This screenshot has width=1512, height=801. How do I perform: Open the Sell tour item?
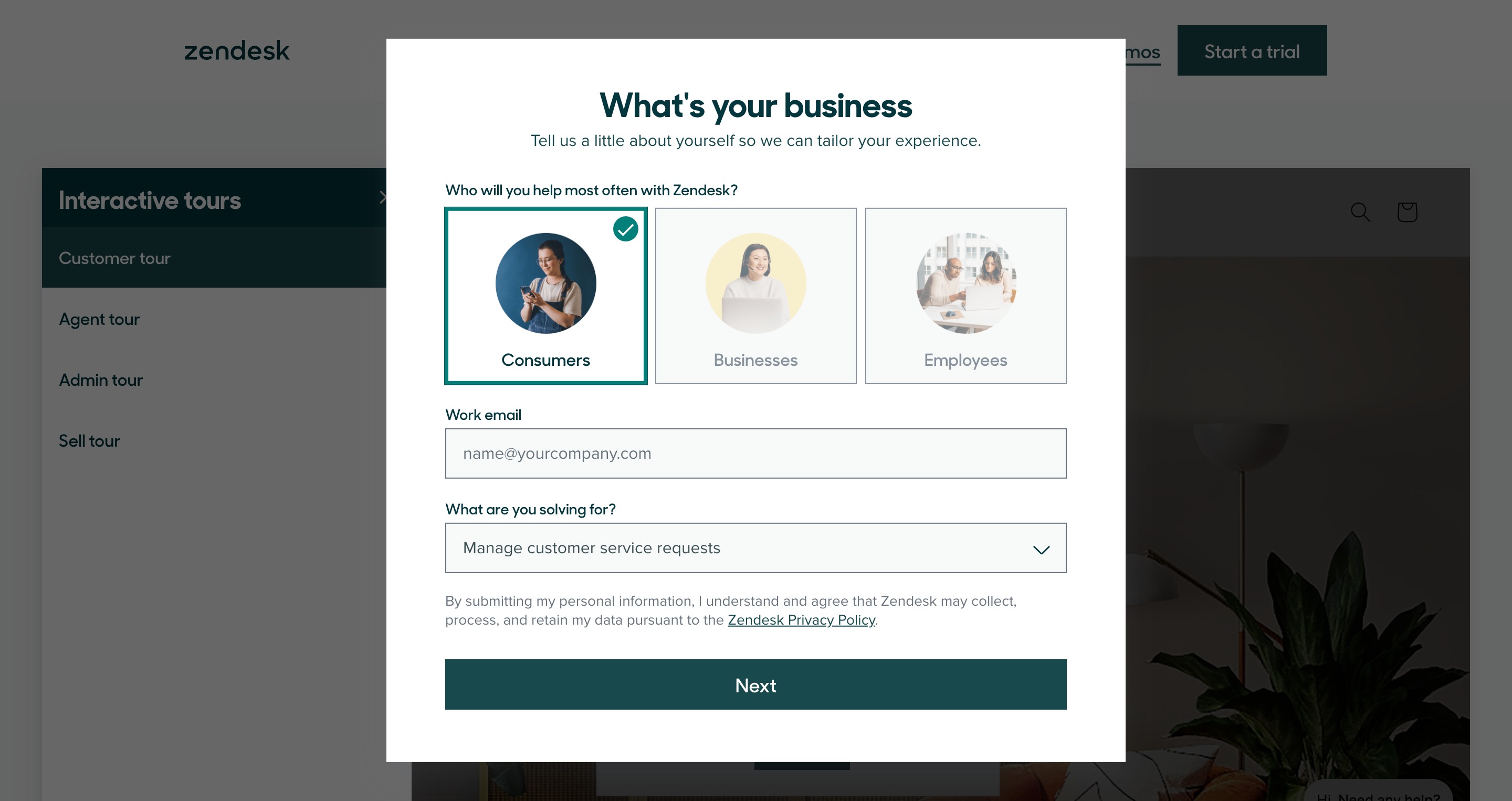point(89,441)
